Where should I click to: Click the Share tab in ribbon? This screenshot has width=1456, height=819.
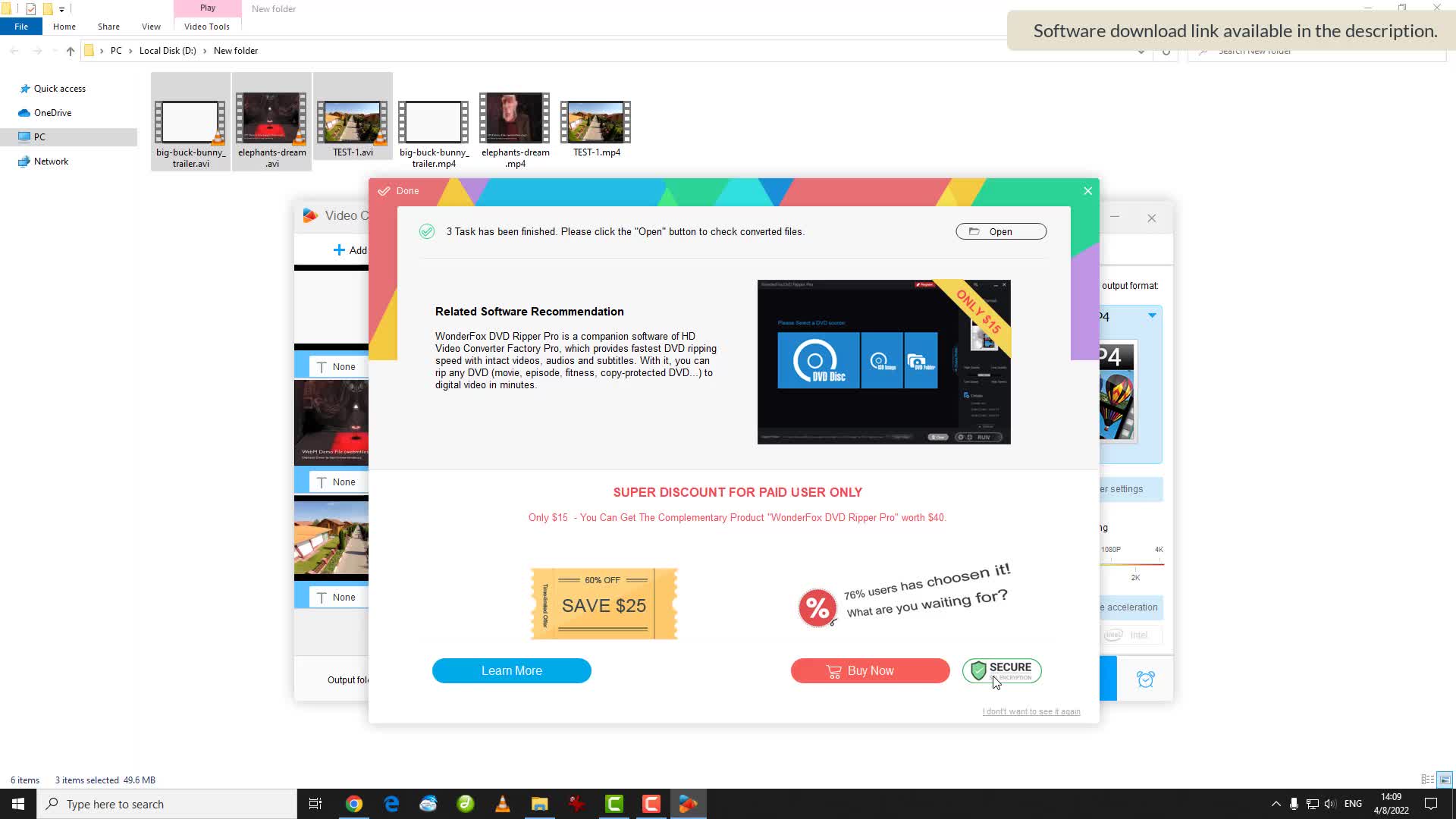point(108,27)
